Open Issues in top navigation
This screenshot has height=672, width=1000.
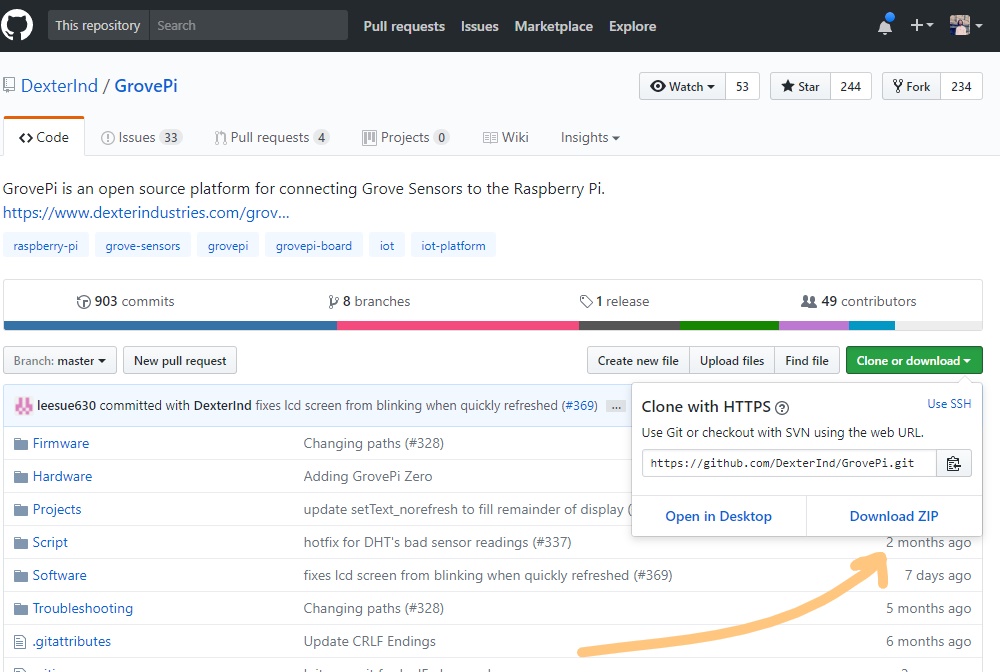coord(480,26)
